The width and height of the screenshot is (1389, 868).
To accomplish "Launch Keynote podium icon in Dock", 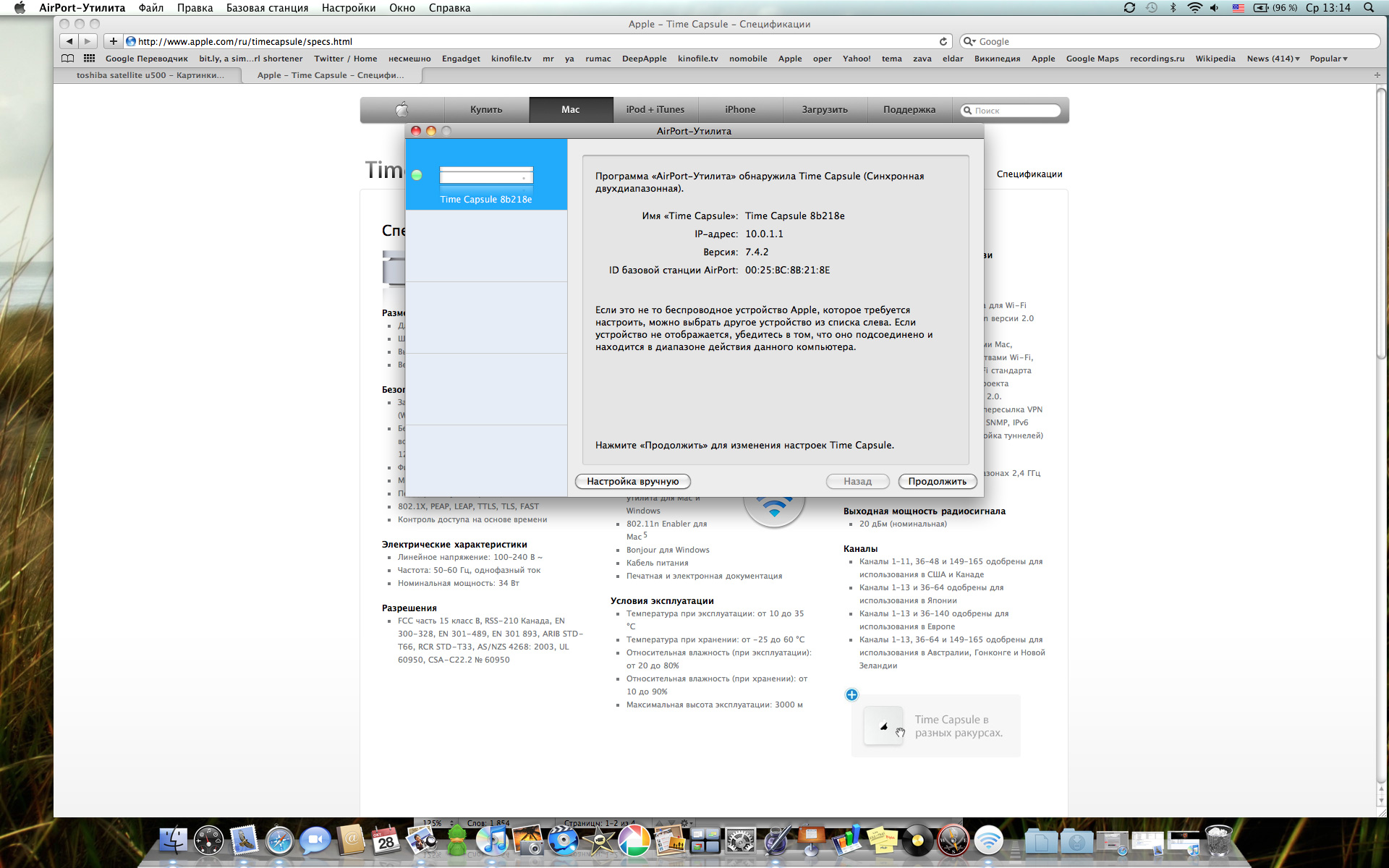I will pos(812,841).
